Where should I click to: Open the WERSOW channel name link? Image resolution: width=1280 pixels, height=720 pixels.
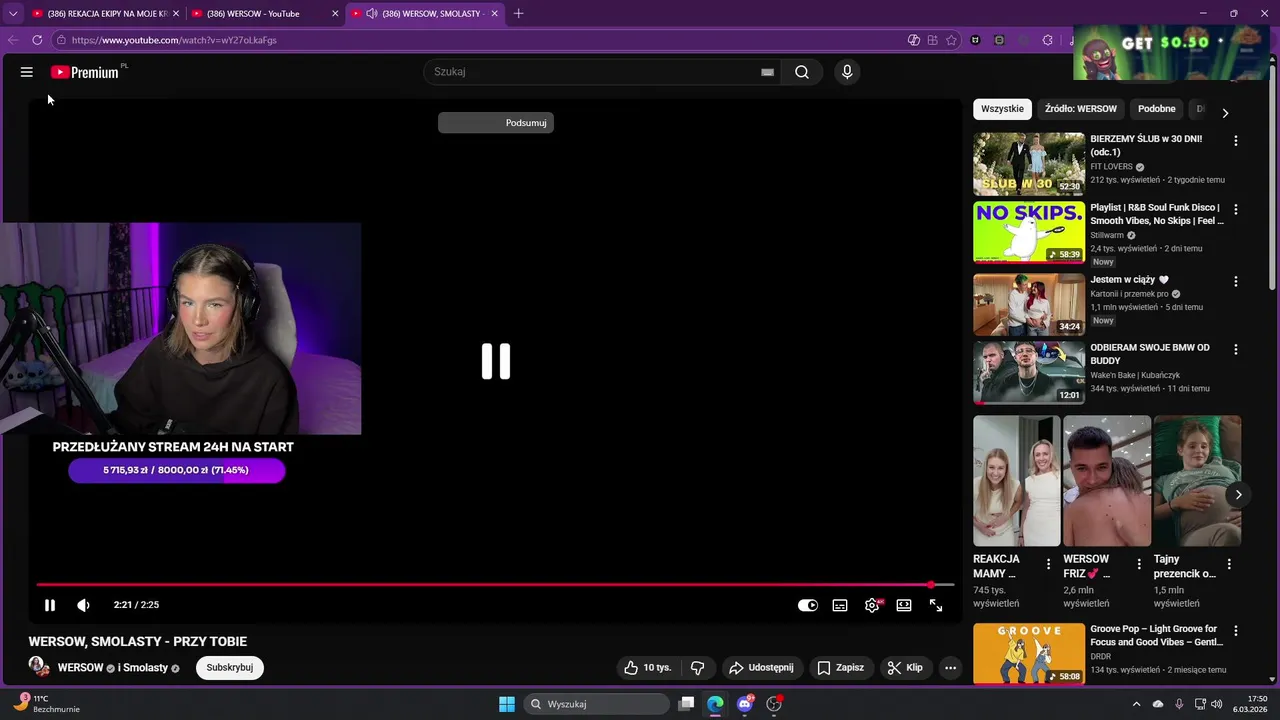(x=81, y=668)
